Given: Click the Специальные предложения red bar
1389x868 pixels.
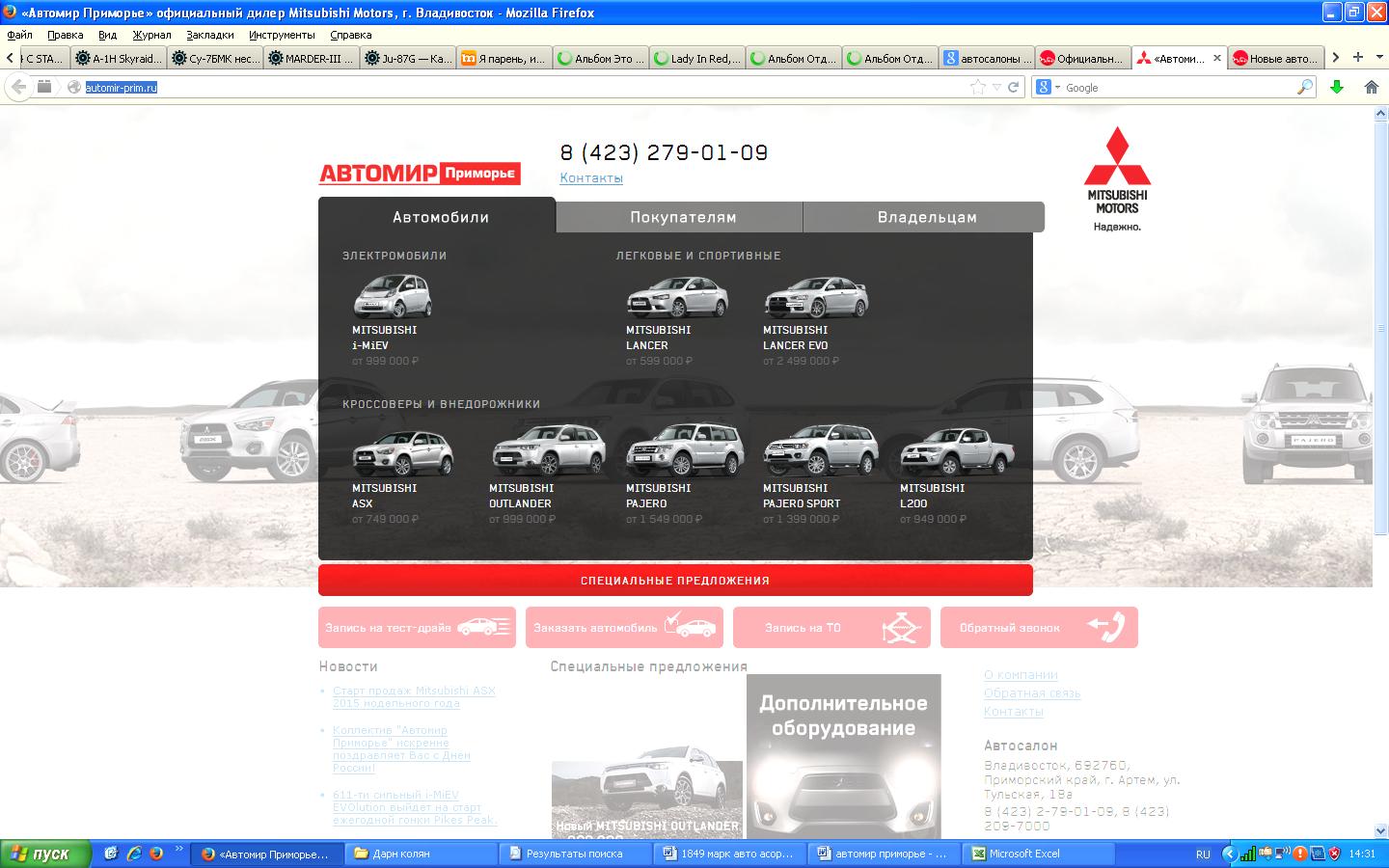Looking at the screenshot, I should (x=675, y=581).
